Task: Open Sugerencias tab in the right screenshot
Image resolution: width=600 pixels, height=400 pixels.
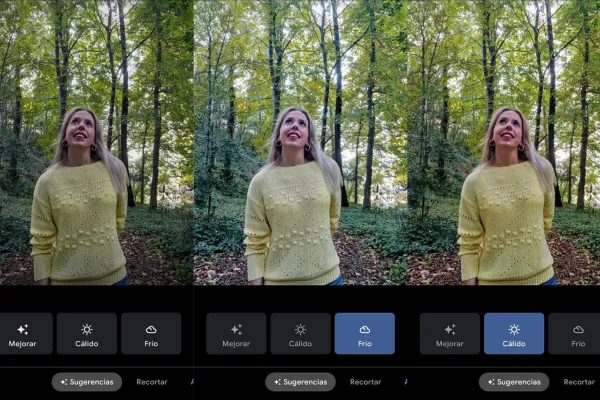Action: coord(514,382)
